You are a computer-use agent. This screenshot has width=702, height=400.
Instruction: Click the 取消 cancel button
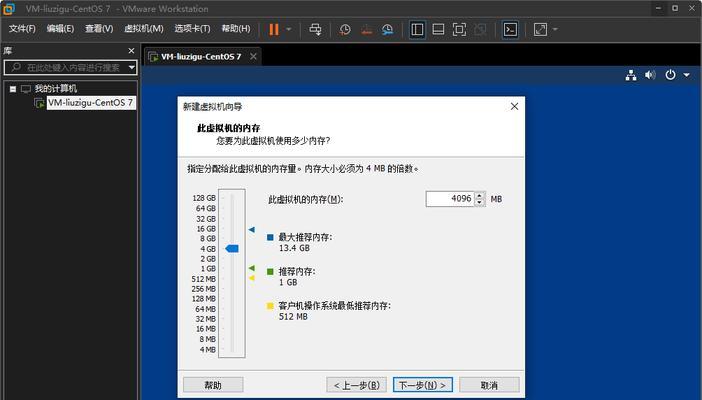pyautogui.click(x=489, y=385)
